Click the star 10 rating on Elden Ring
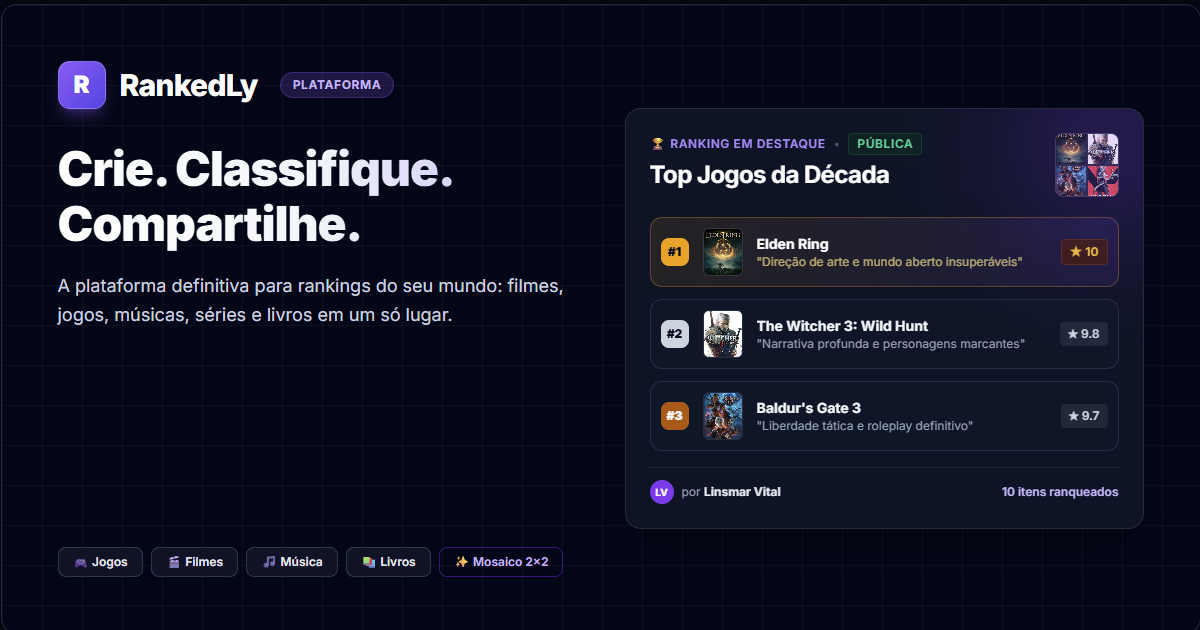 (1084, 252)
